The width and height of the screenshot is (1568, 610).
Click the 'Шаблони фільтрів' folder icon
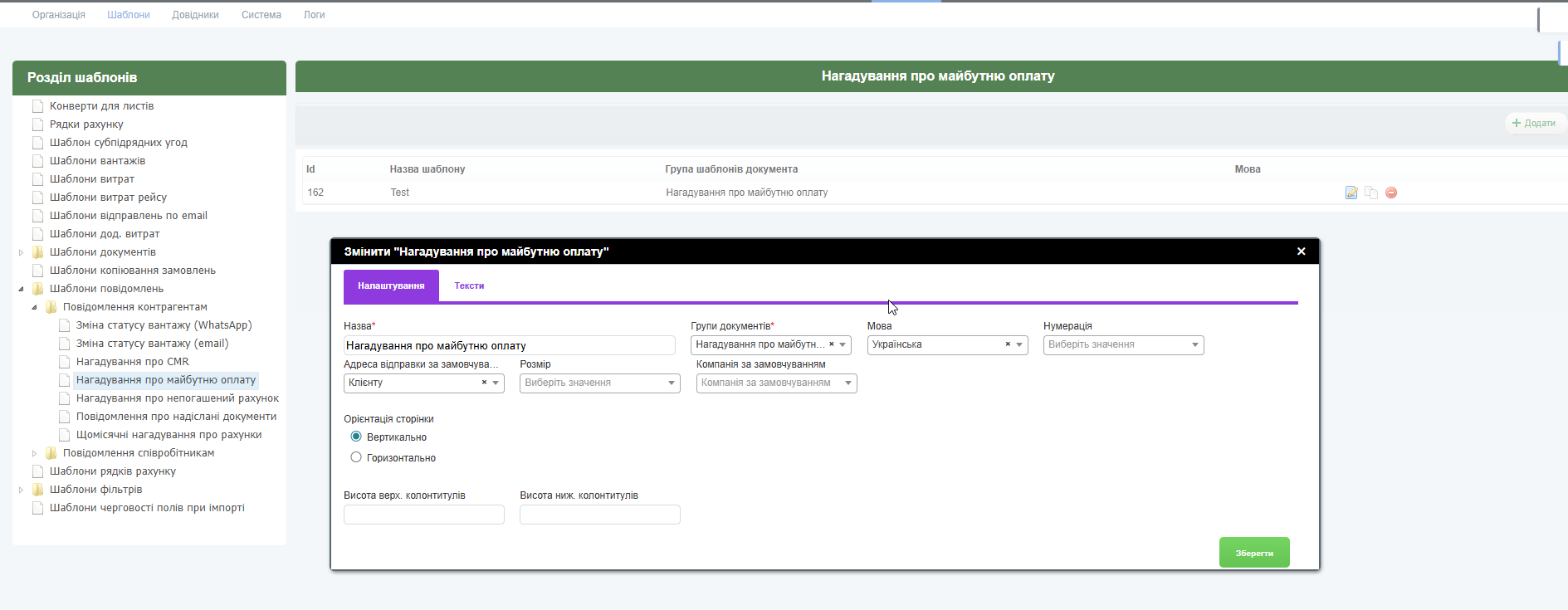click(x=37, y=490)
